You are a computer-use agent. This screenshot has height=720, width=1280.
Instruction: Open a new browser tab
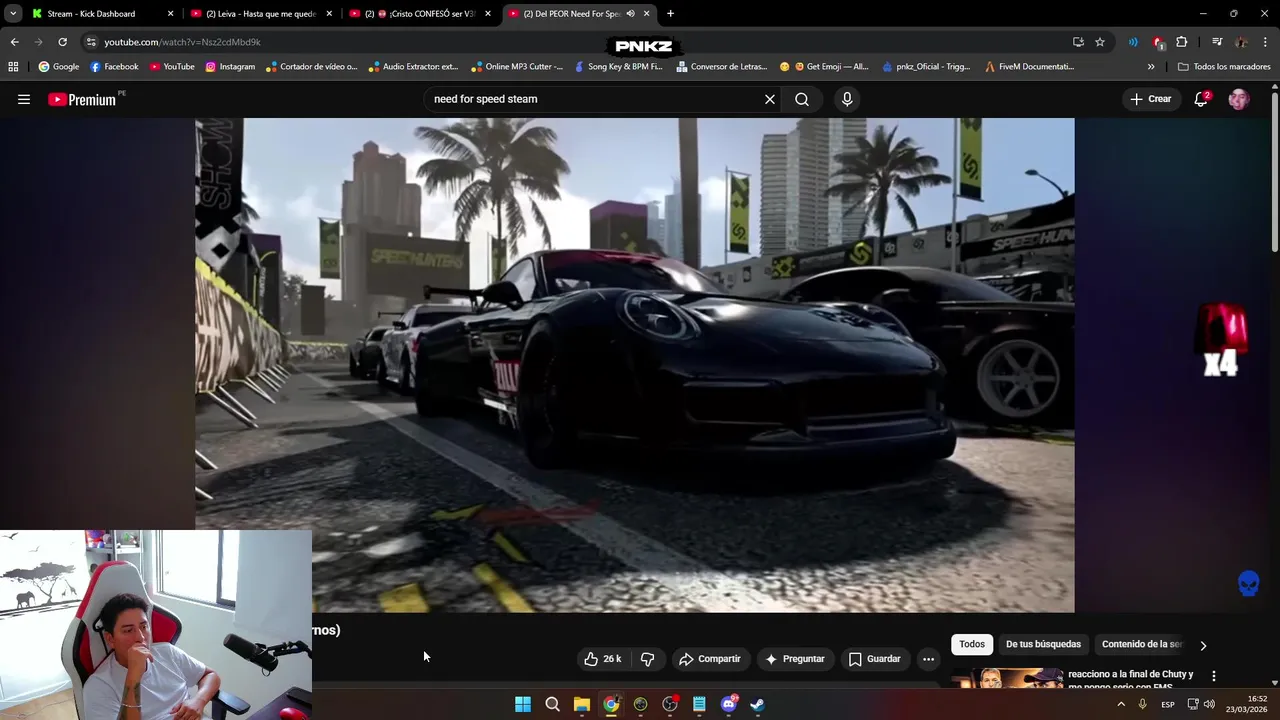pyautogui.click(x=670, y=14)
